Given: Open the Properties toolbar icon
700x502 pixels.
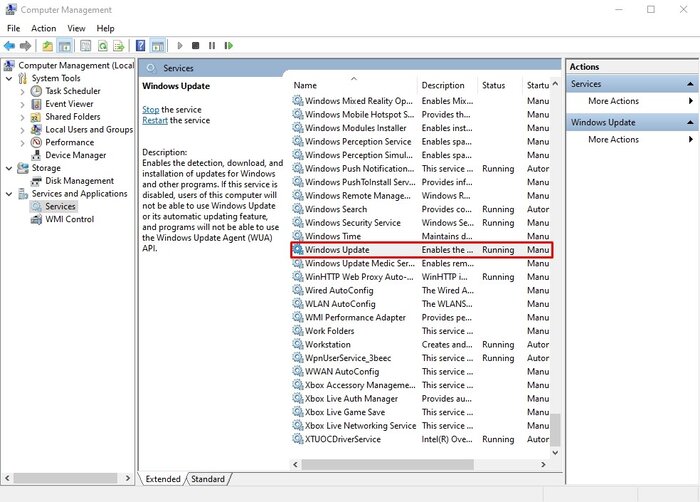Looking at the screenshot, I should click(85, 46).
